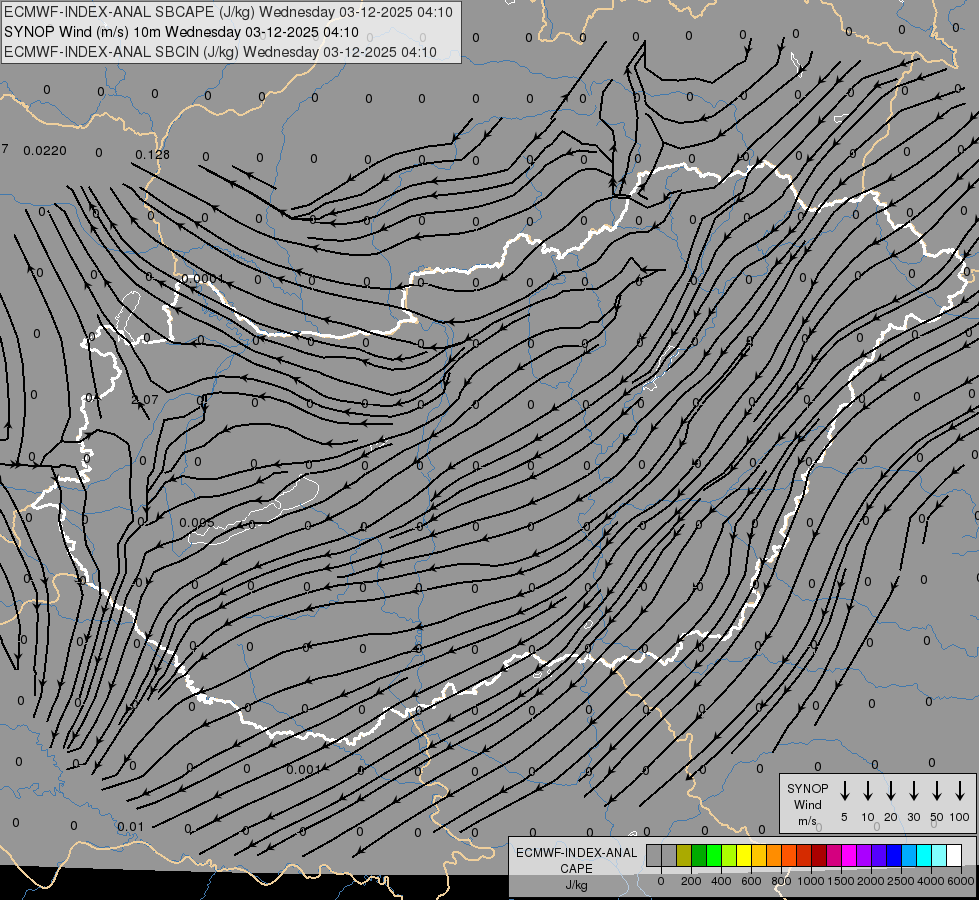Click the 'J/kg' unit label in the CAPE legend
Screen dimensions: 979x900
pos(576,885)
